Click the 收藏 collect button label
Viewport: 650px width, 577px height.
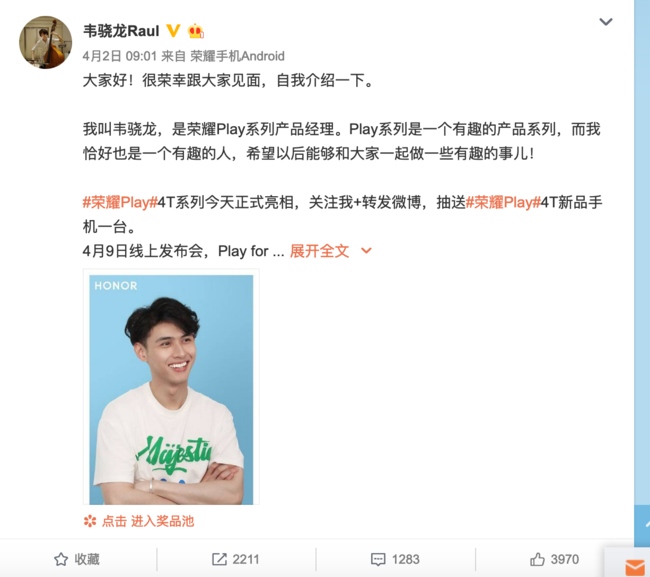pyautogui.click(x=87, y=559)
